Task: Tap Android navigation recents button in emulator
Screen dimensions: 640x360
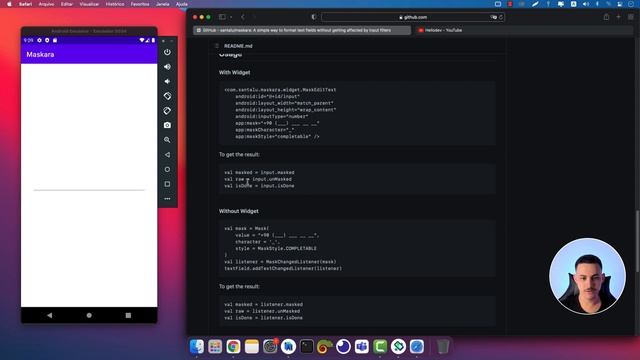Action: [128, 315]
